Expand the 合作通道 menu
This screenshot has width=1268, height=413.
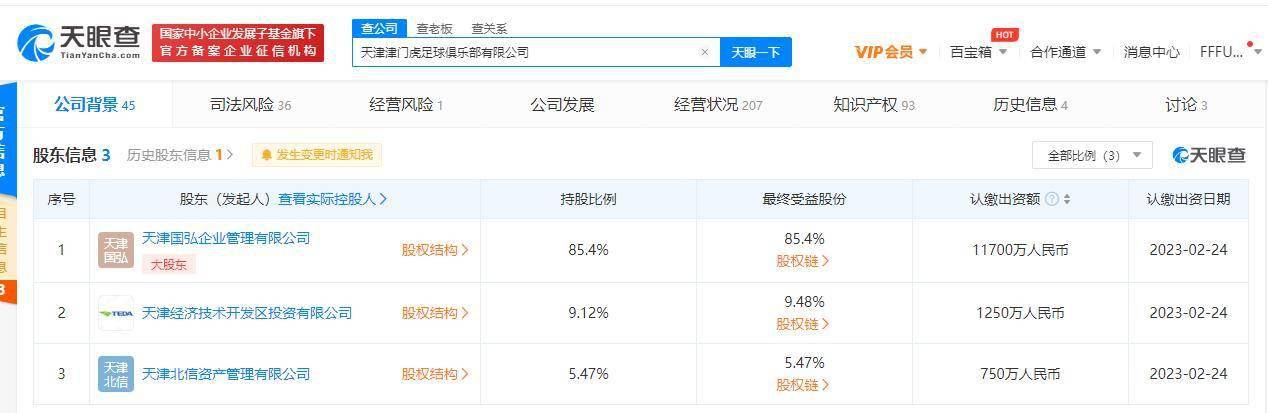[1066, 52]
